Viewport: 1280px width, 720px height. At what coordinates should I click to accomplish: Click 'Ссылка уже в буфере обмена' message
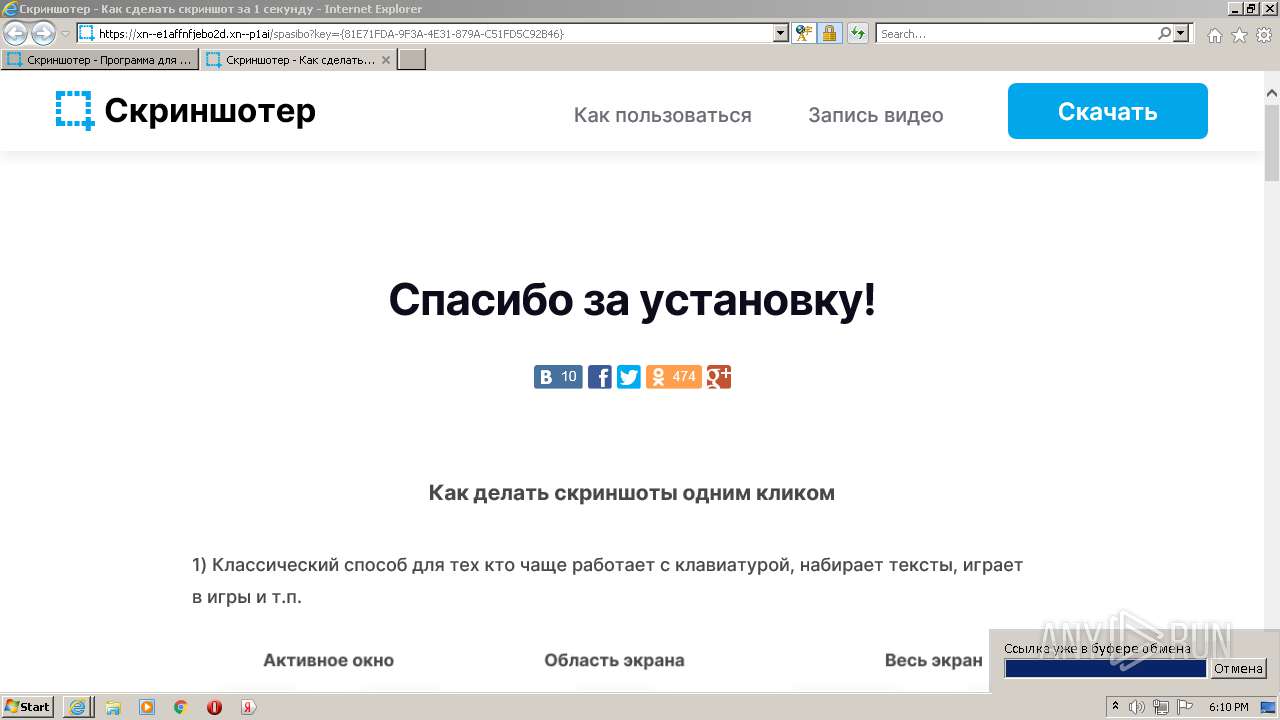pyautogui.click(x=1098, y=648)
